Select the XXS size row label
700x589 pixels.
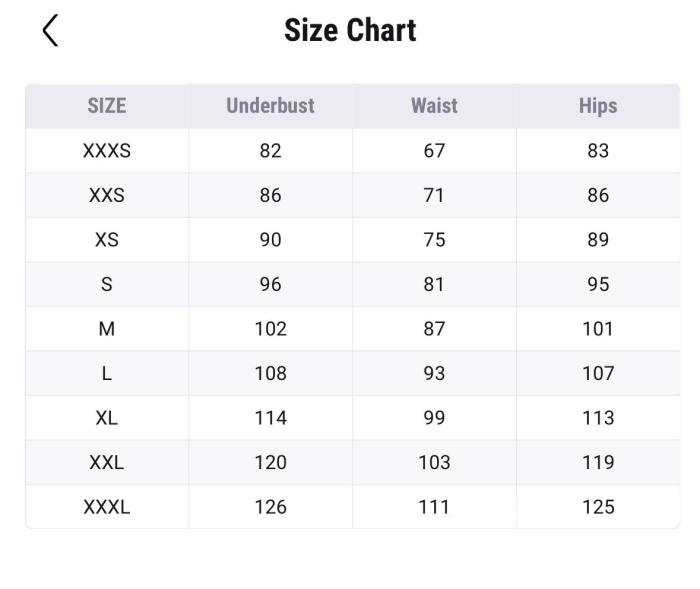107,195
